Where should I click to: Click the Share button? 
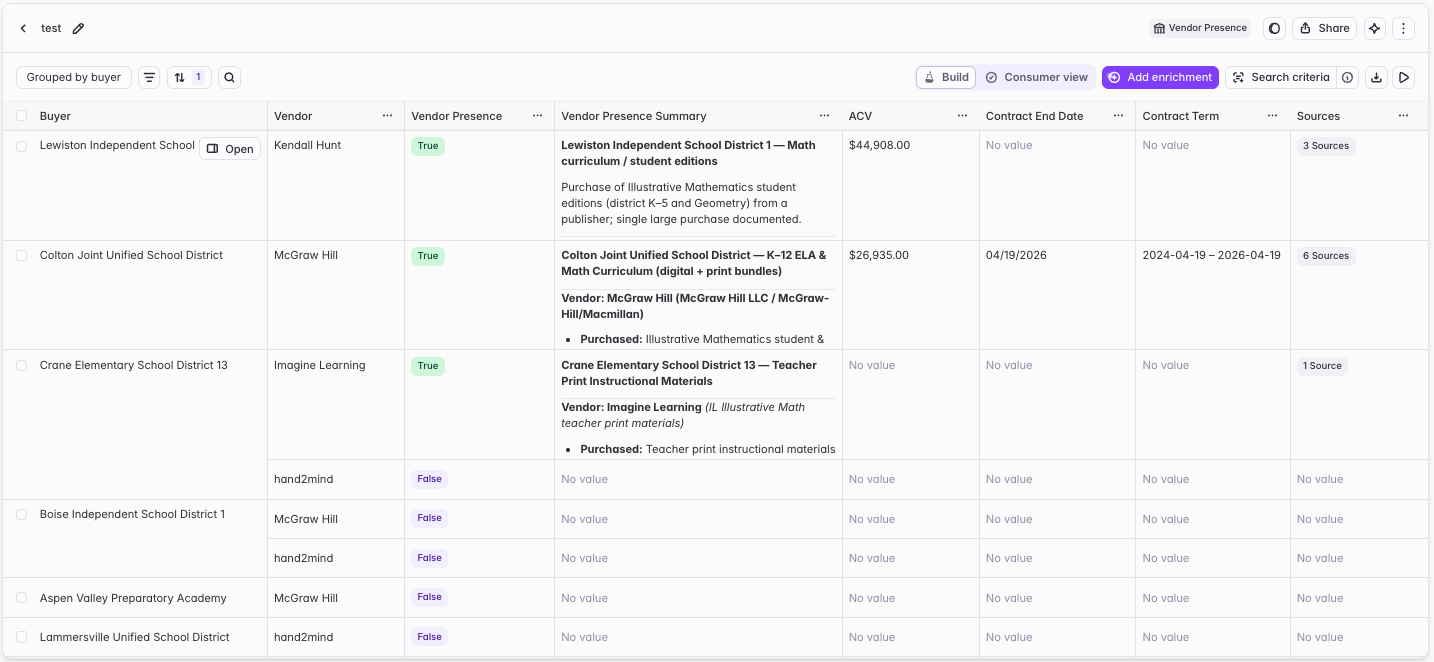[1324, 28]
